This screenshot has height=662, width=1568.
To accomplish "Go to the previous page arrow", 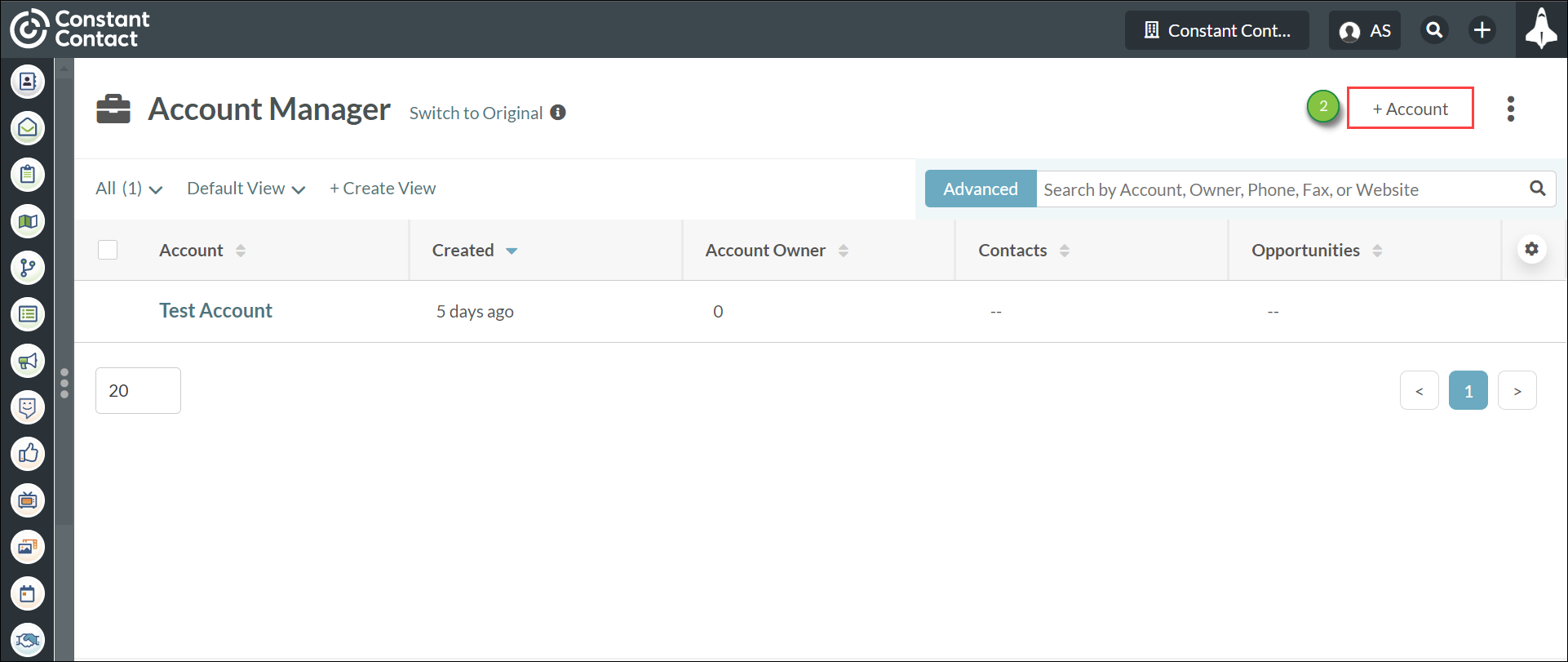I will [1420, 390].
